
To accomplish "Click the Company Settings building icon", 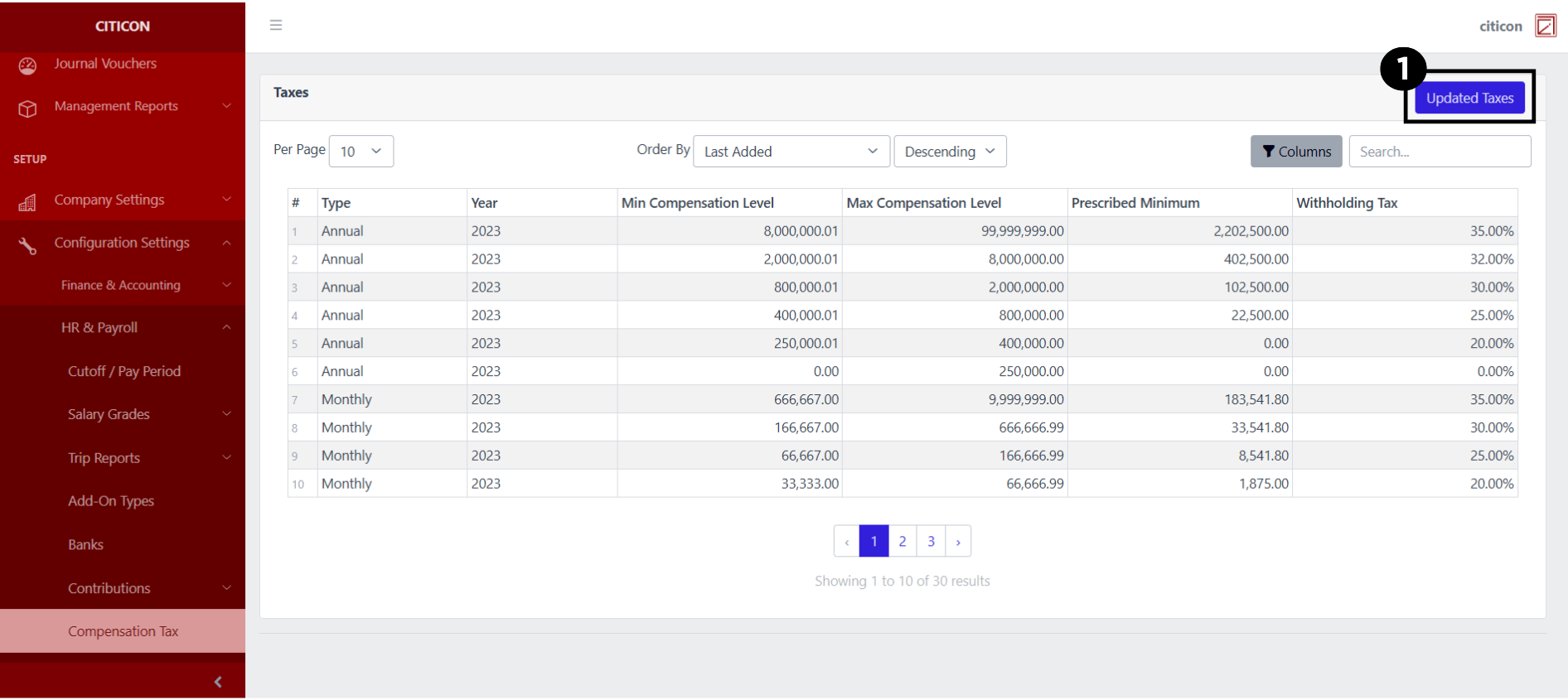I will click(27, 201).
